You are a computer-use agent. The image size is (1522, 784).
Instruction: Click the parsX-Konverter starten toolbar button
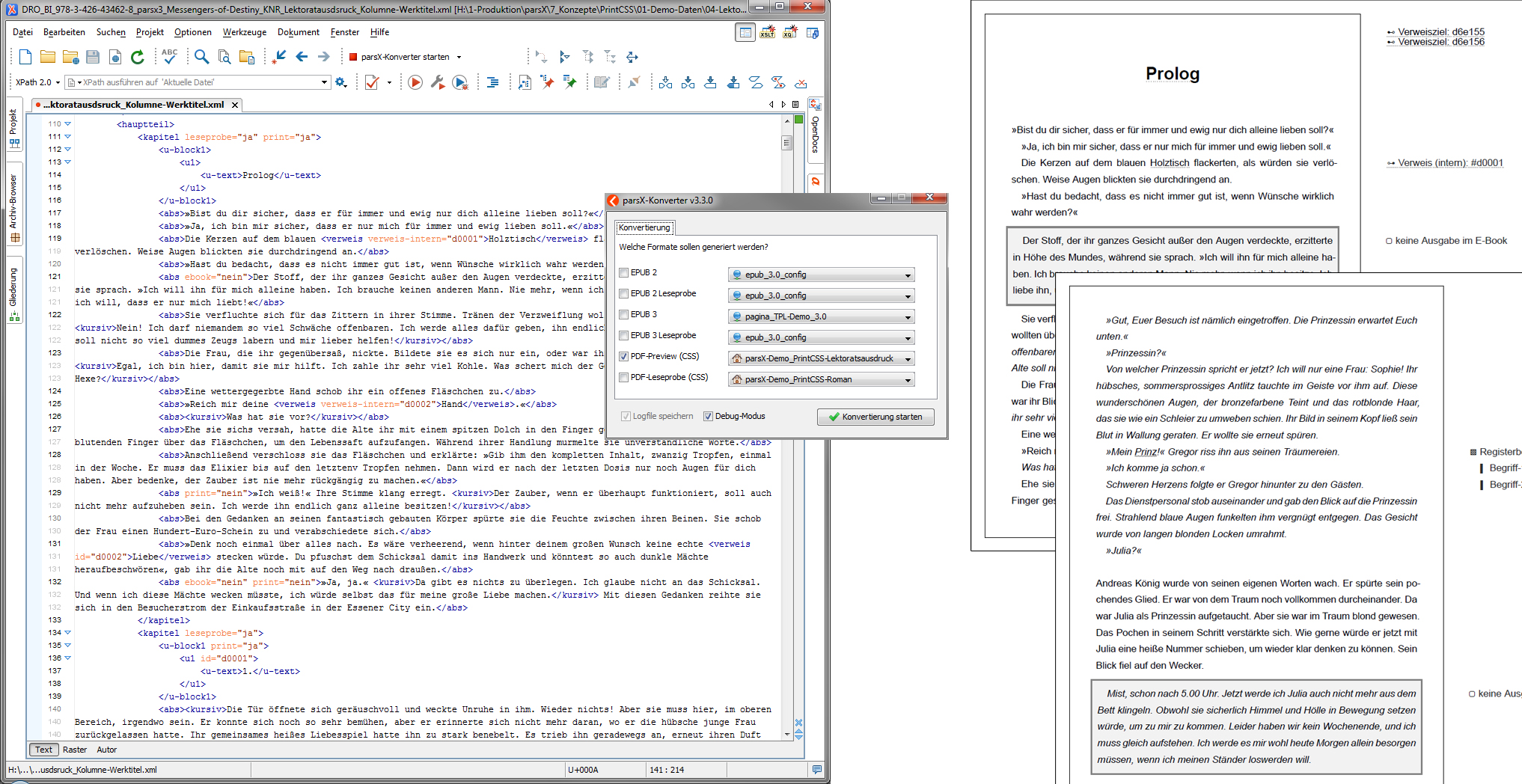point(399,57)
